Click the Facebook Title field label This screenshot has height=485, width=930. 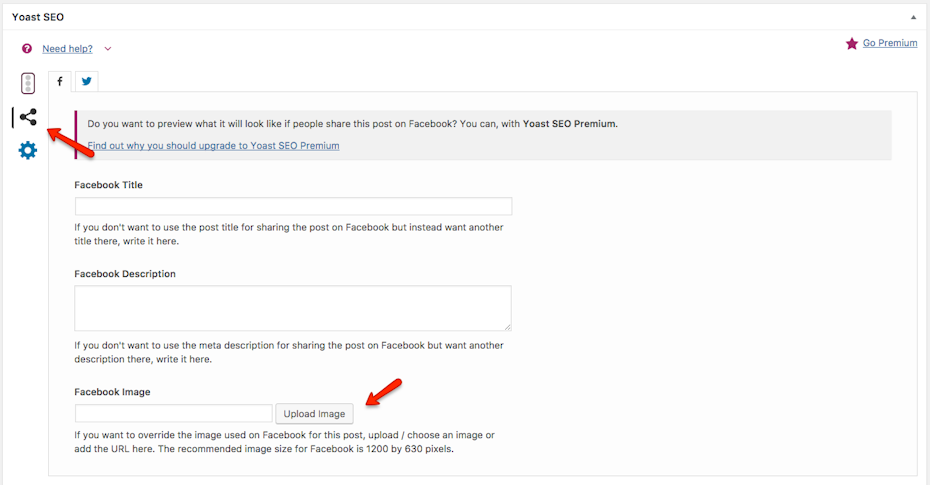coord(108,185)
